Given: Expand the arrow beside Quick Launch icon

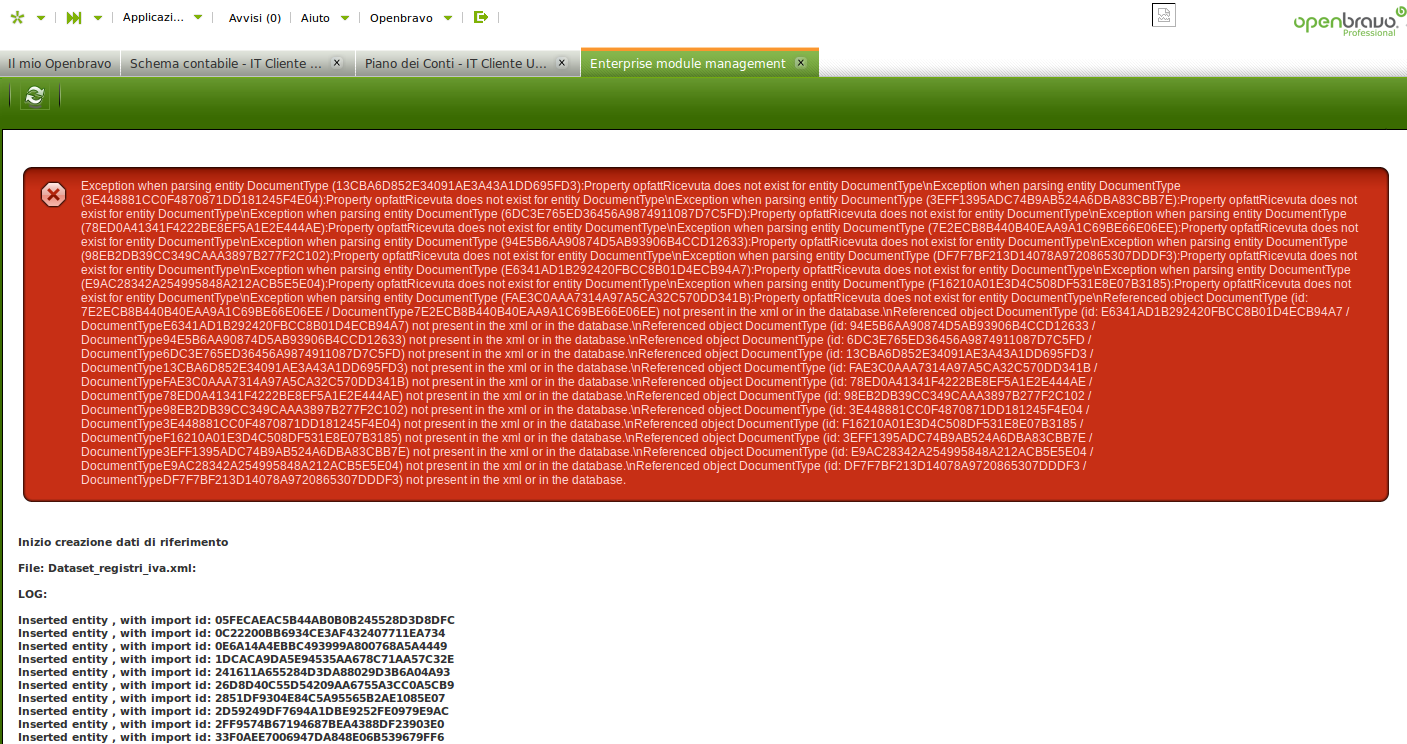Looking at the screenshot, I should 98,18.
